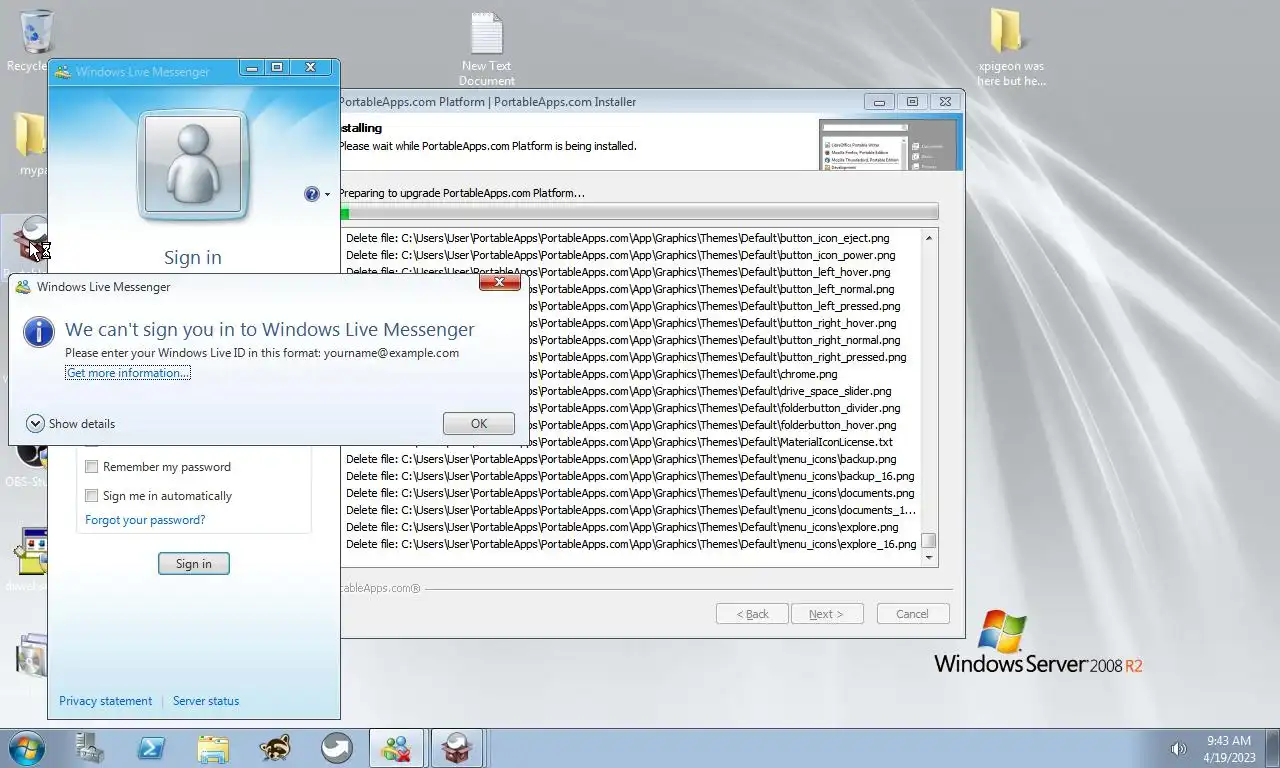Select log row ending 'backup_16.png'
The height and width of the screenshot is (768, 1280).
point(630,476)
